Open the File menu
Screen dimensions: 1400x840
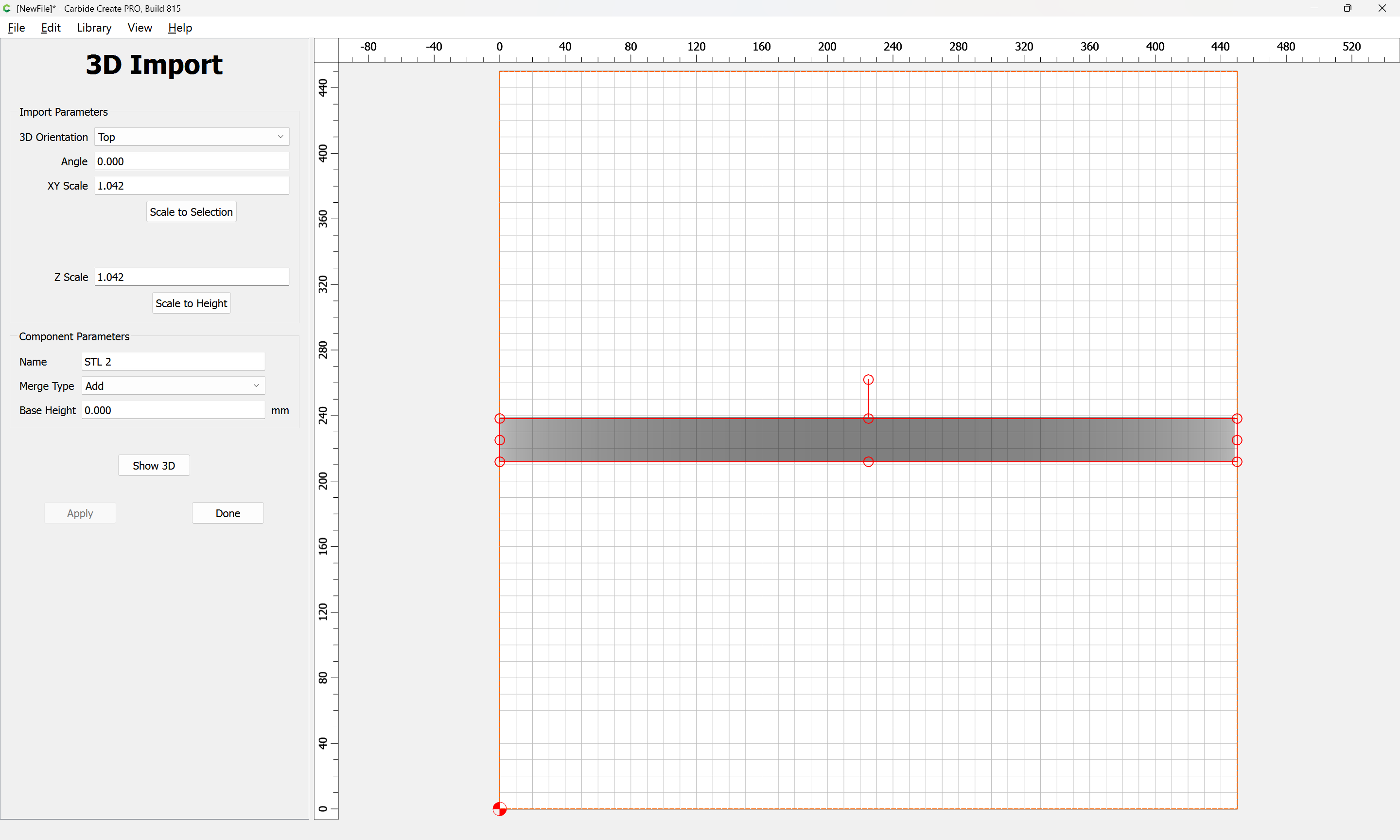[17, 28]
